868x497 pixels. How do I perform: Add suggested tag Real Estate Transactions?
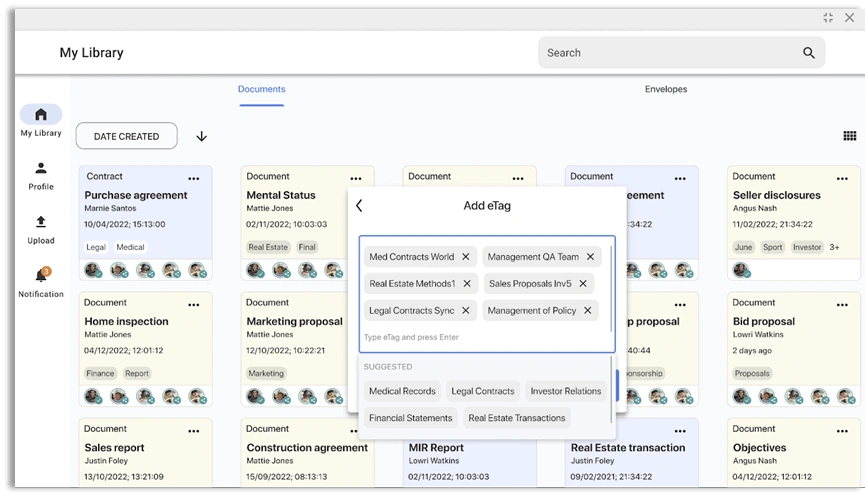(x=516, y=418)
